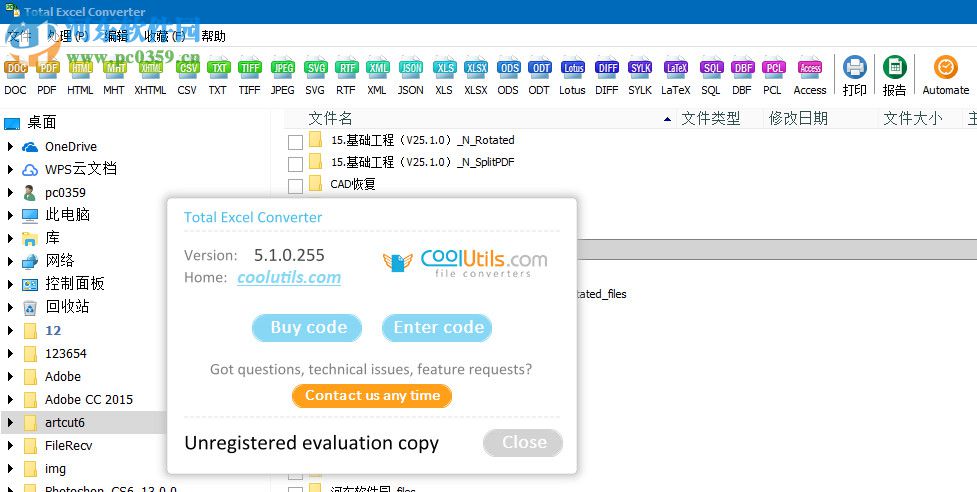Choose DIFF format icon
Screen dimensions: 977x492
607,69
